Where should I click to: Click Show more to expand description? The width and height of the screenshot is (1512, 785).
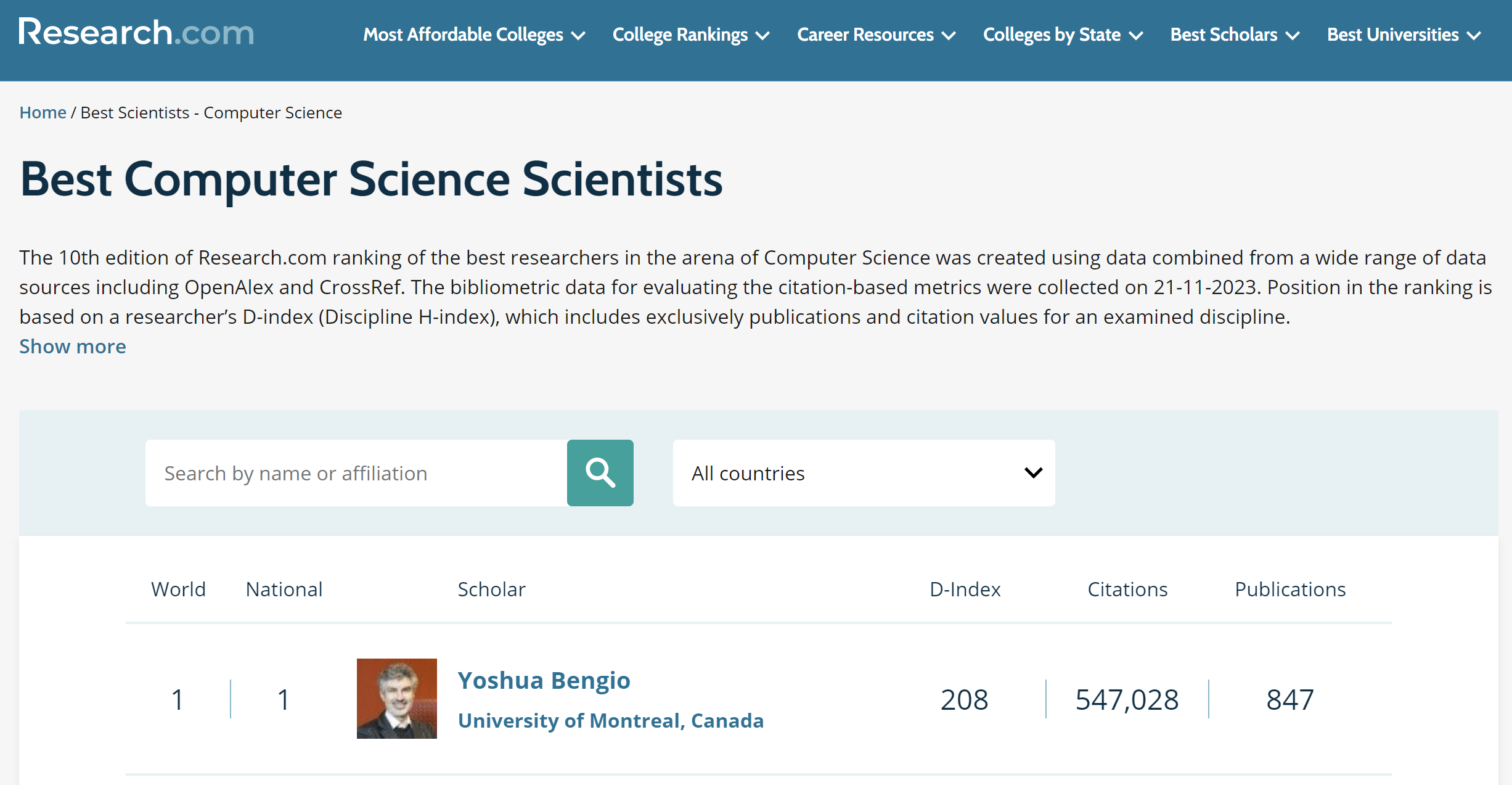click(73, 347)
